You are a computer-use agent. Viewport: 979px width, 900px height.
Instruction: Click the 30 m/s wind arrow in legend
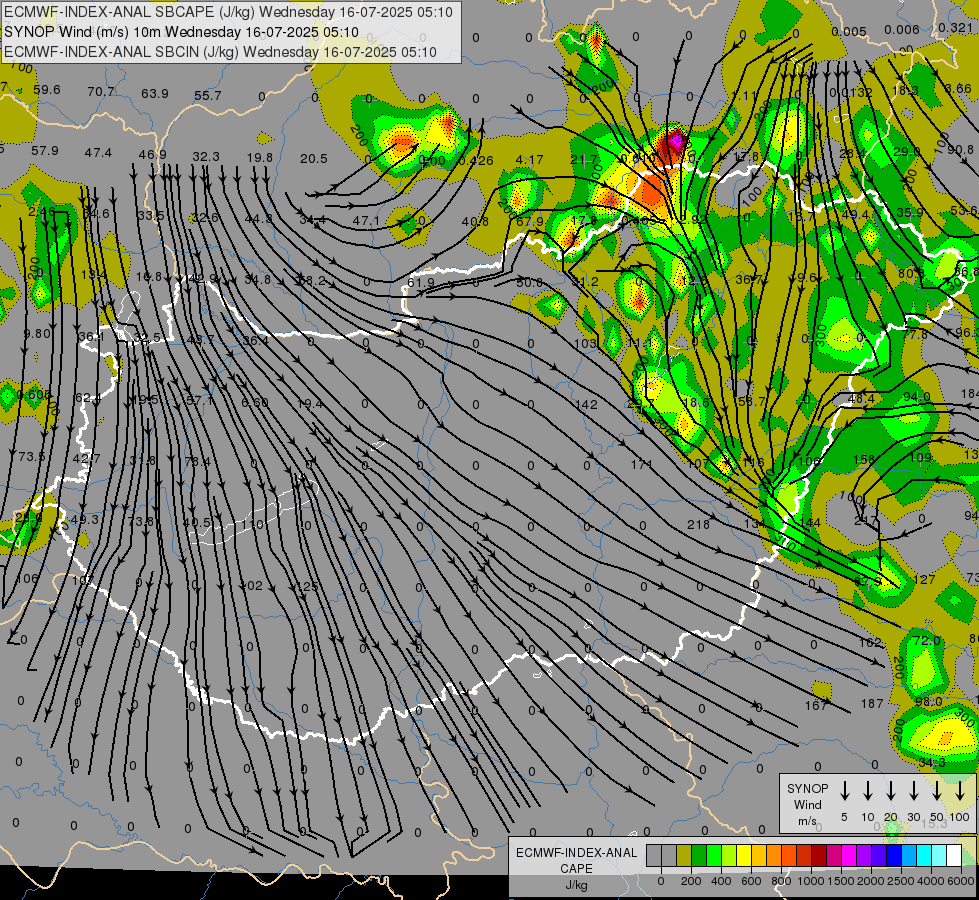click(914, 791)
